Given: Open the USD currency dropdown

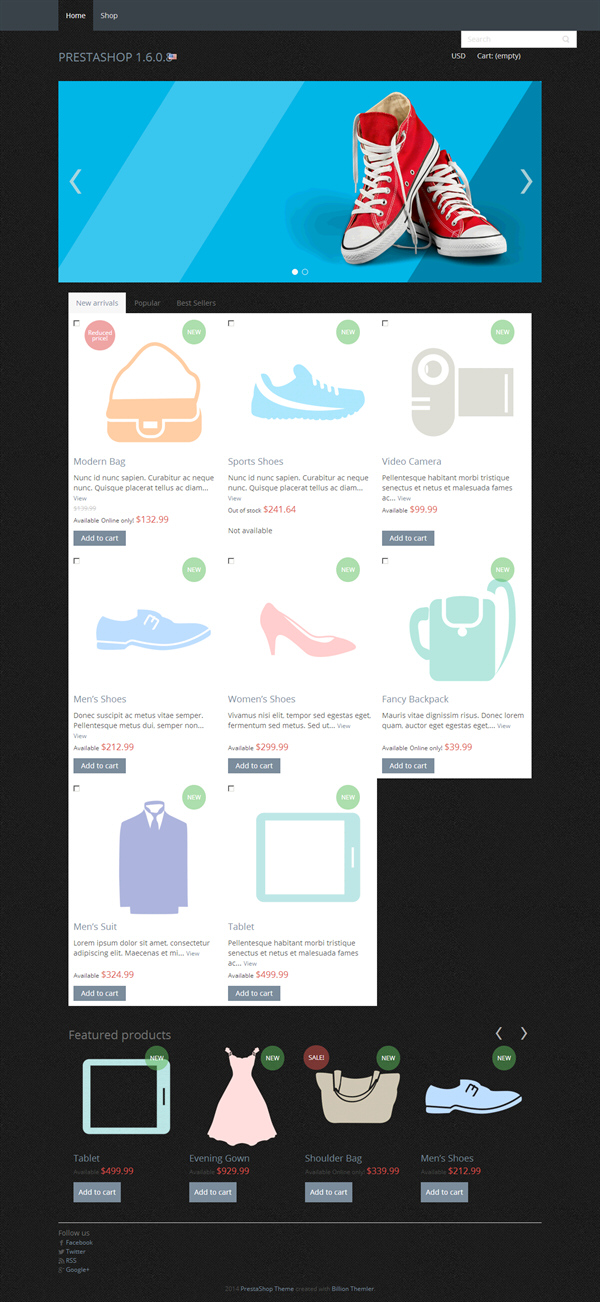Looking at the screenshot, I should tap(458, 56).
